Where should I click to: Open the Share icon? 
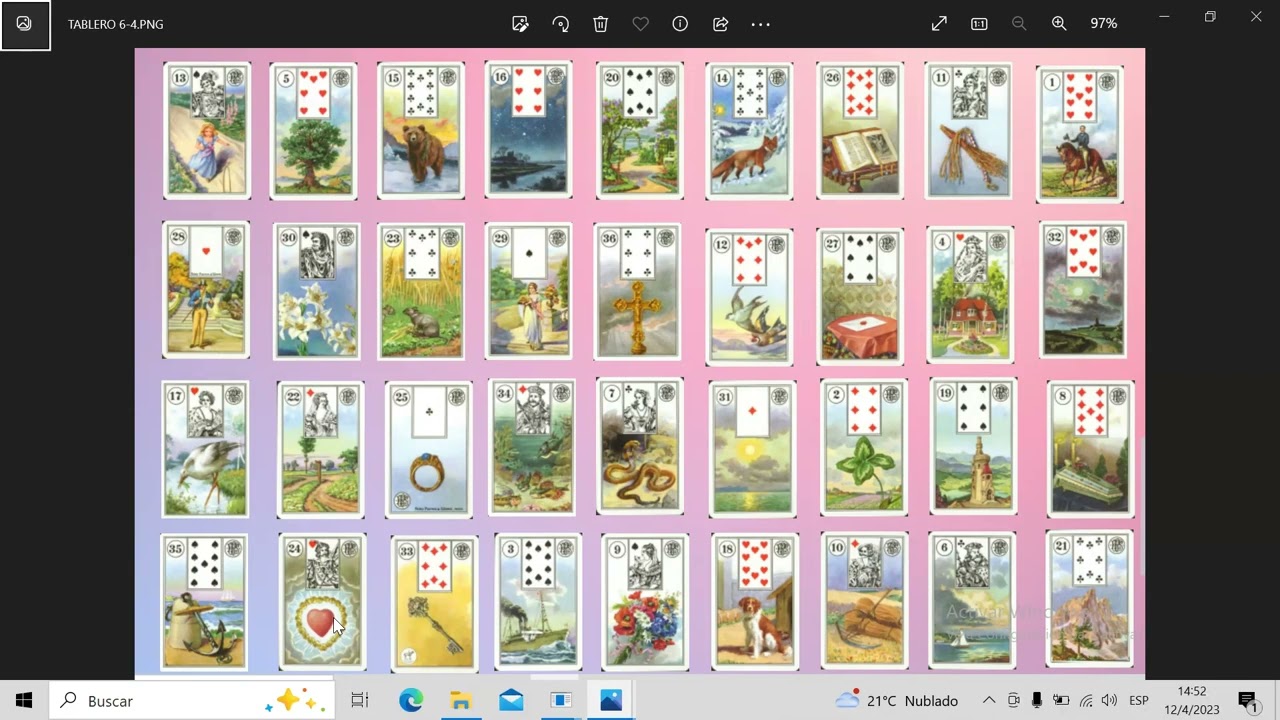[x=720, y=24]
